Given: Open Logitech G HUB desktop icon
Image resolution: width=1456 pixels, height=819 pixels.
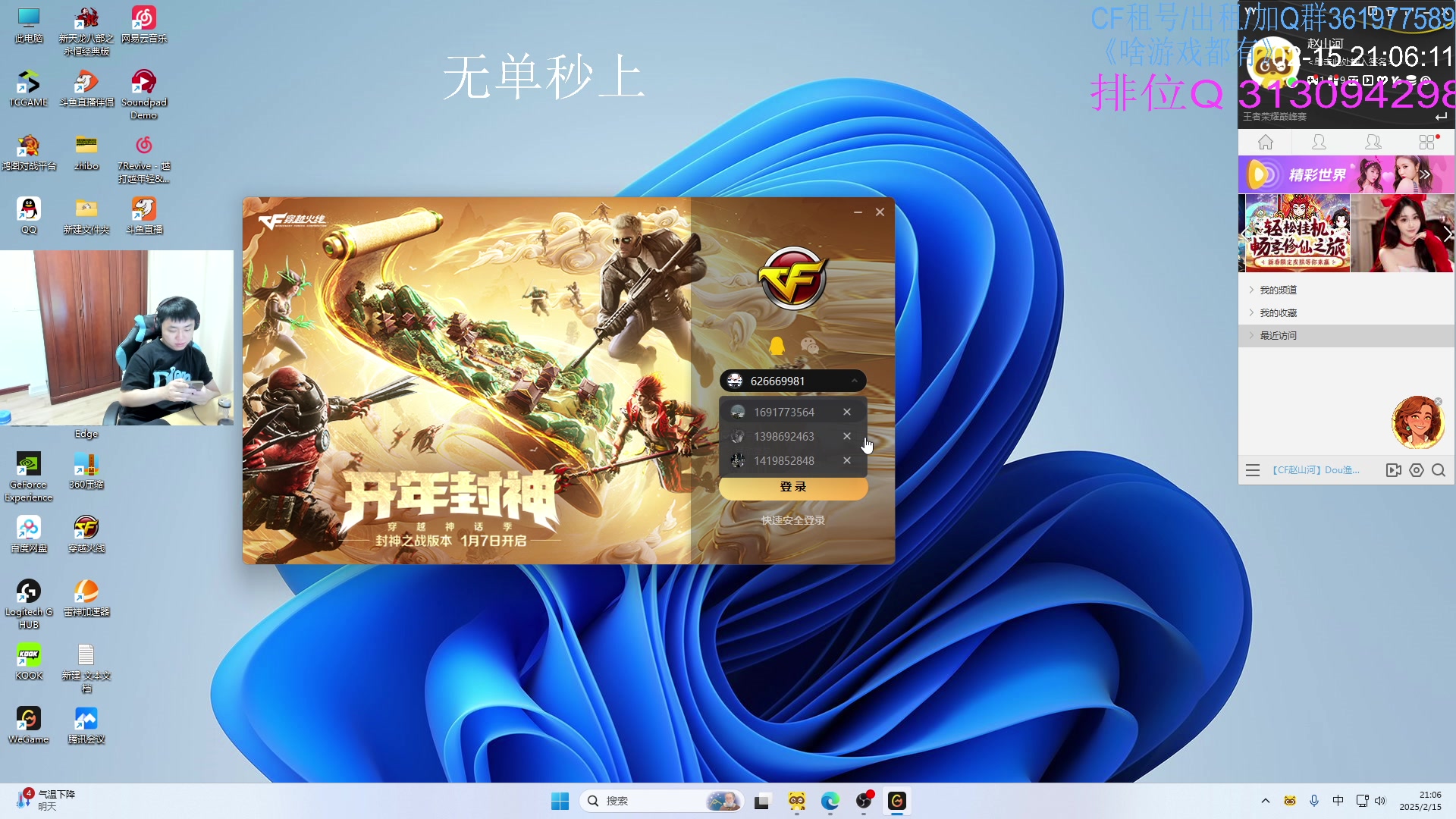Looking at the screenshot, I should pos(29,604).
